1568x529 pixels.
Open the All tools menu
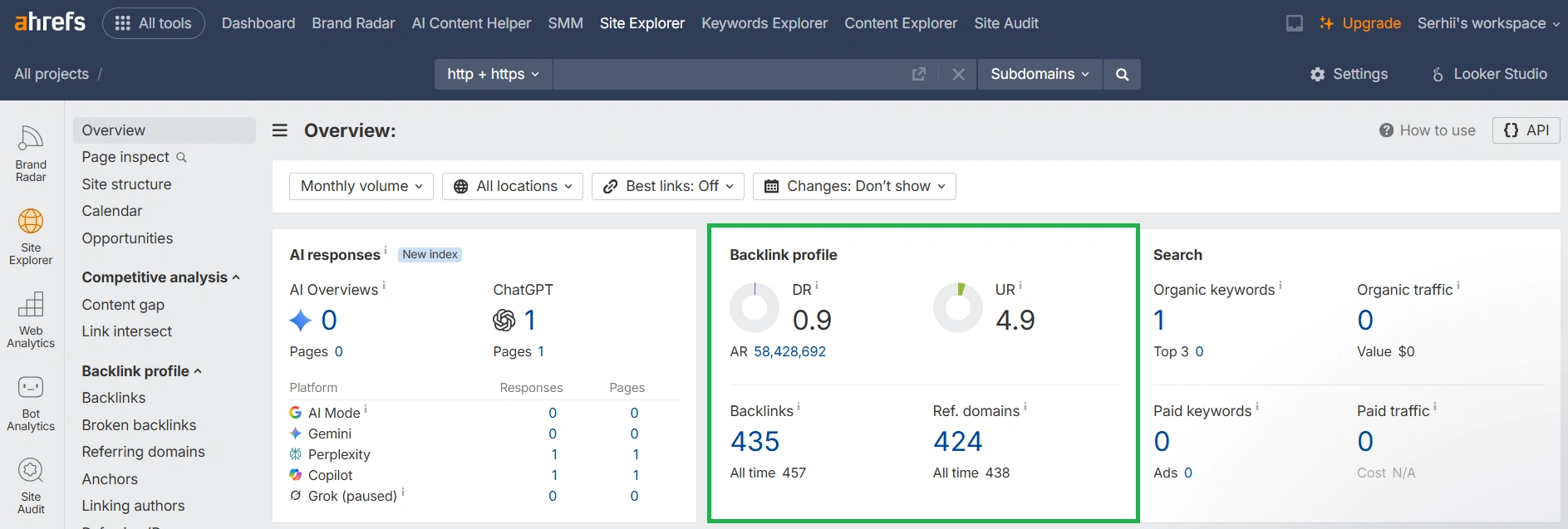pos(154,23)
